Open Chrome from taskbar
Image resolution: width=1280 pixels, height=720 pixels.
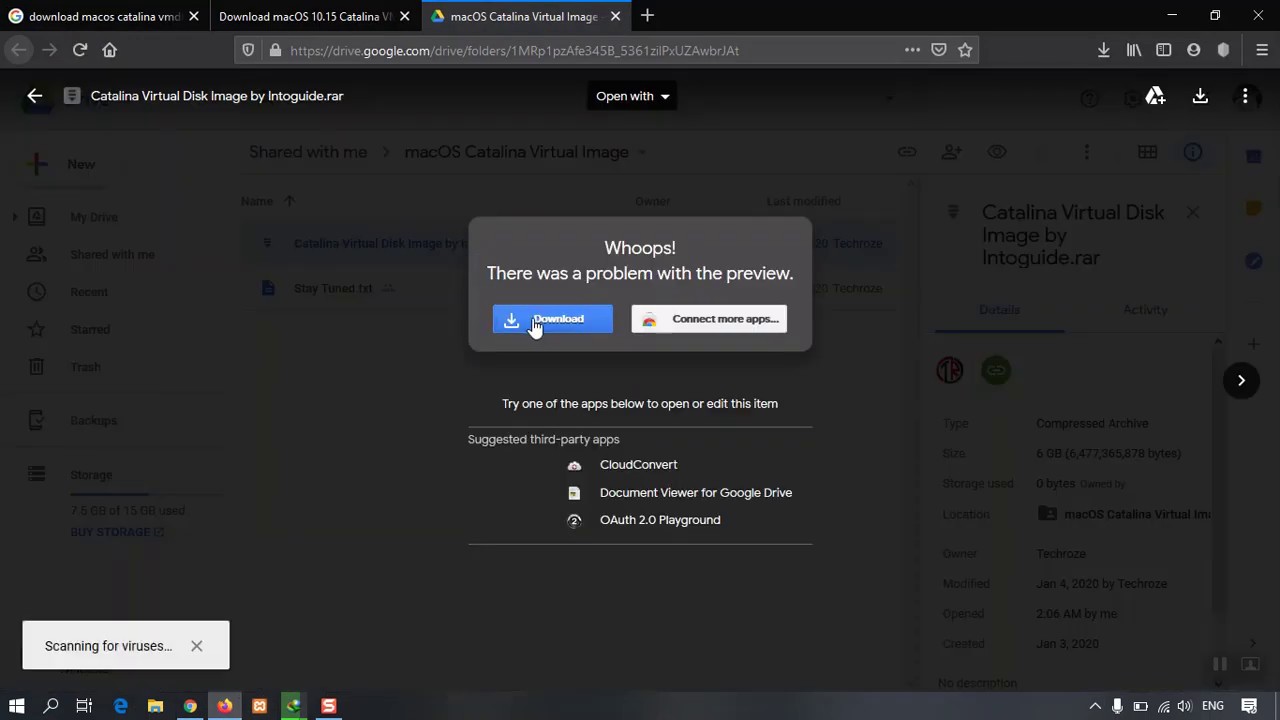click(190, 706)
